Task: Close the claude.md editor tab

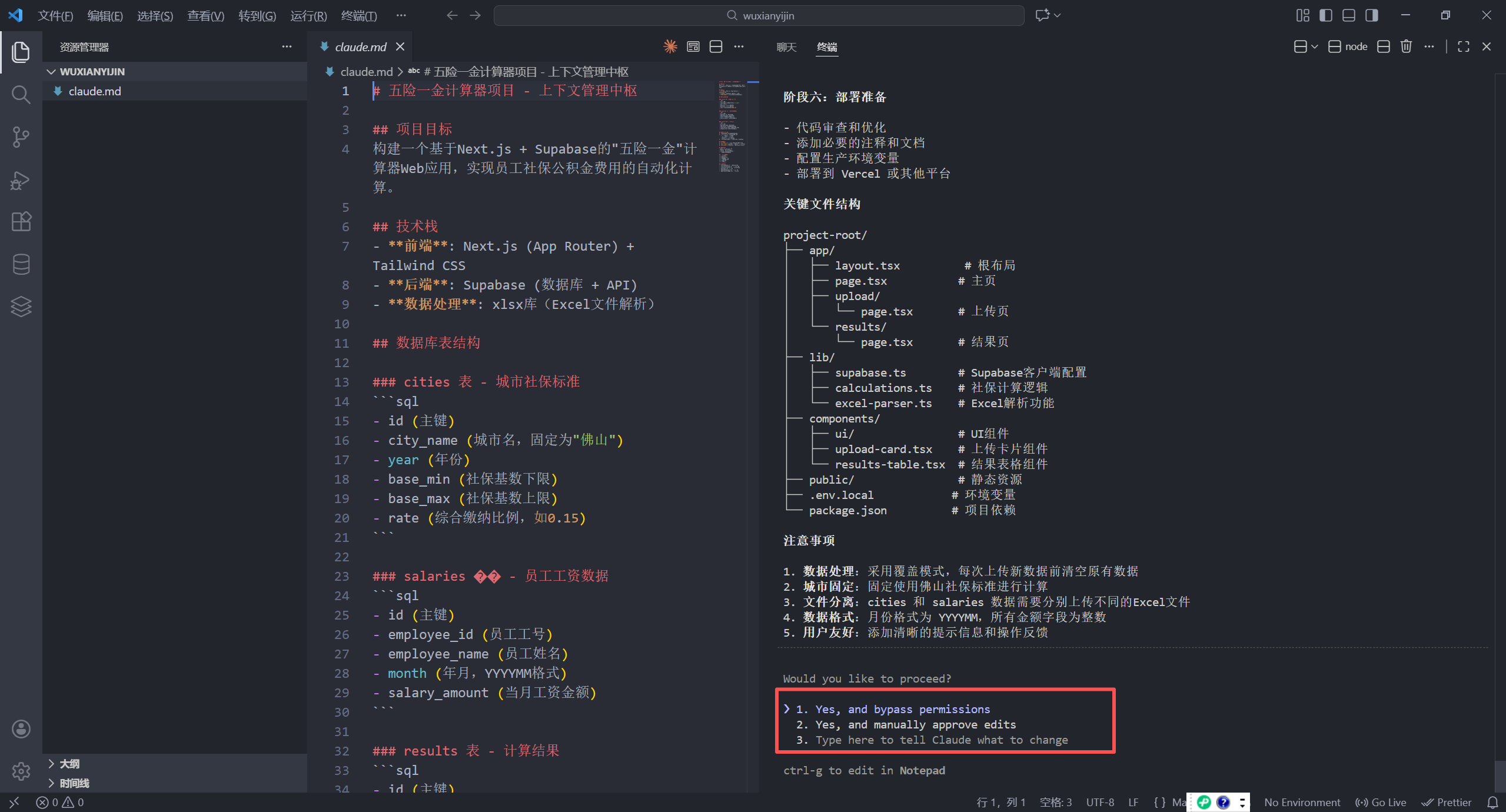Action: click(x=400, y=46)
